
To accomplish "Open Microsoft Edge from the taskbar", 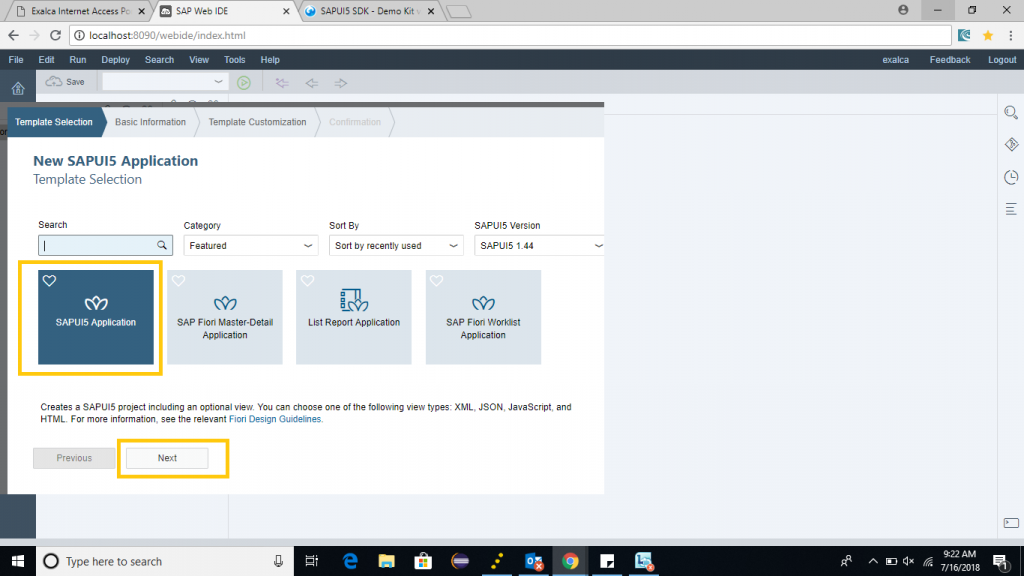I will 350,561.
